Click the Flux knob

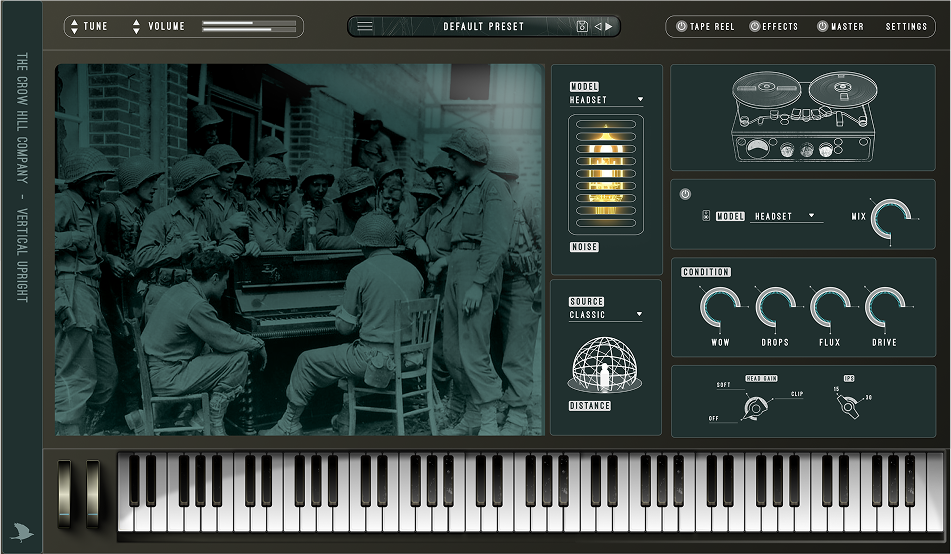click(830, 306)
